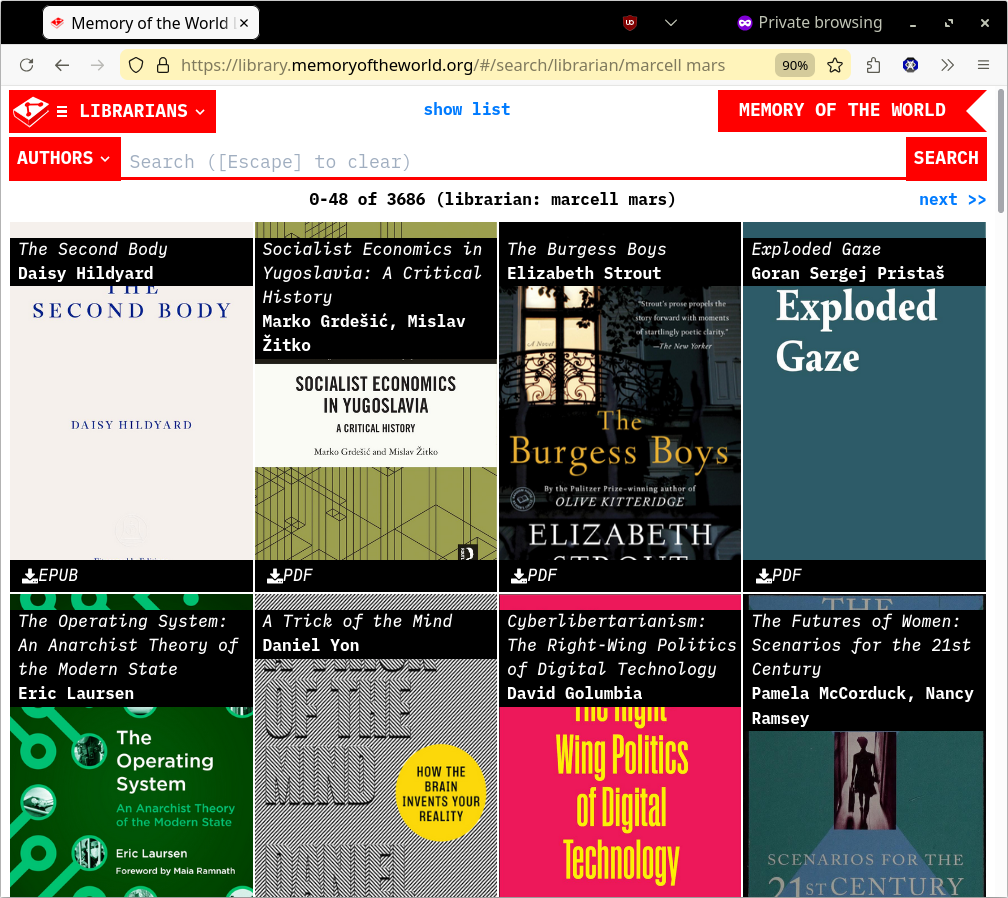Click the Memory of the World logo icon
The width and height of the screenshot is (1008, 898).
[x=30, y=111]
